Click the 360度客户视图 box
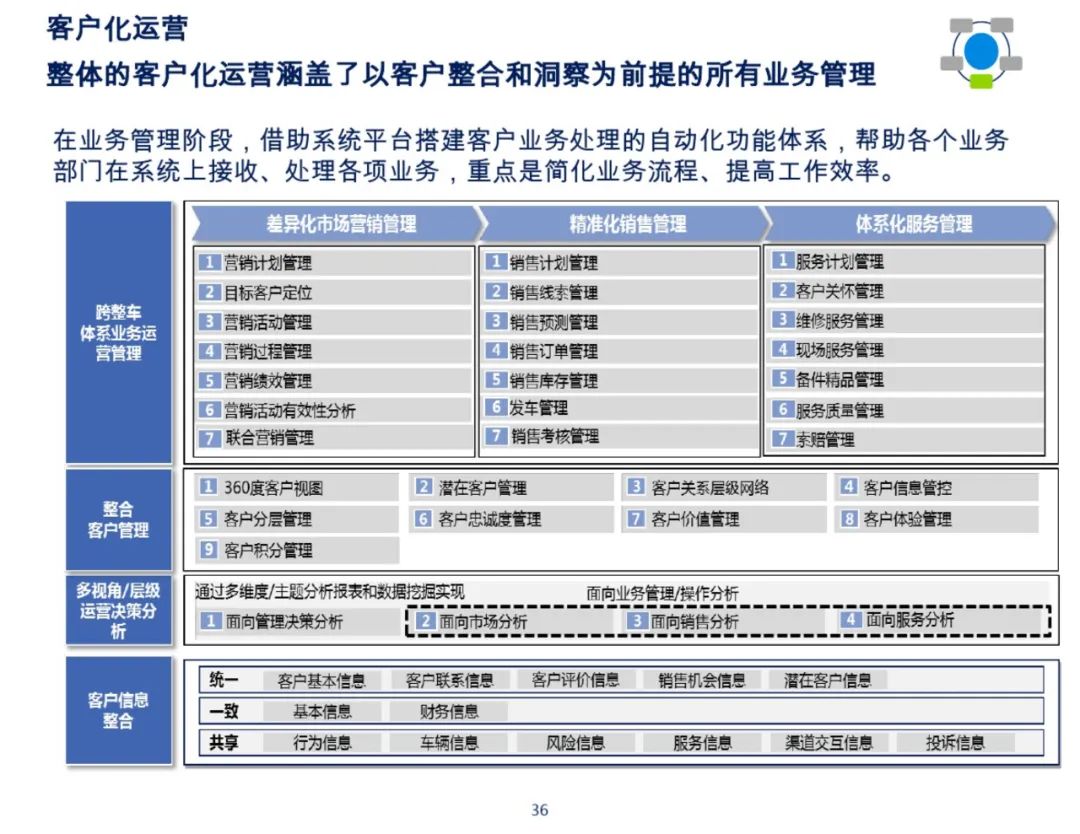This screenshot has height=834, width=1080. [297, 488]
